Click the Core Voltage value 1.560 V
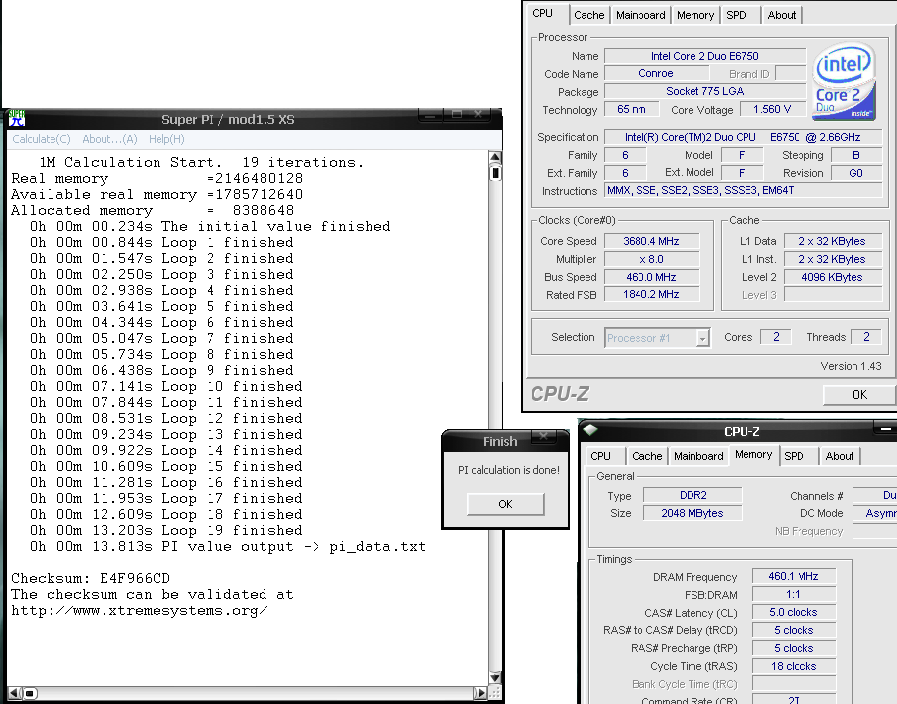Screen dimensions: 897x704 (x=772, y=109)
